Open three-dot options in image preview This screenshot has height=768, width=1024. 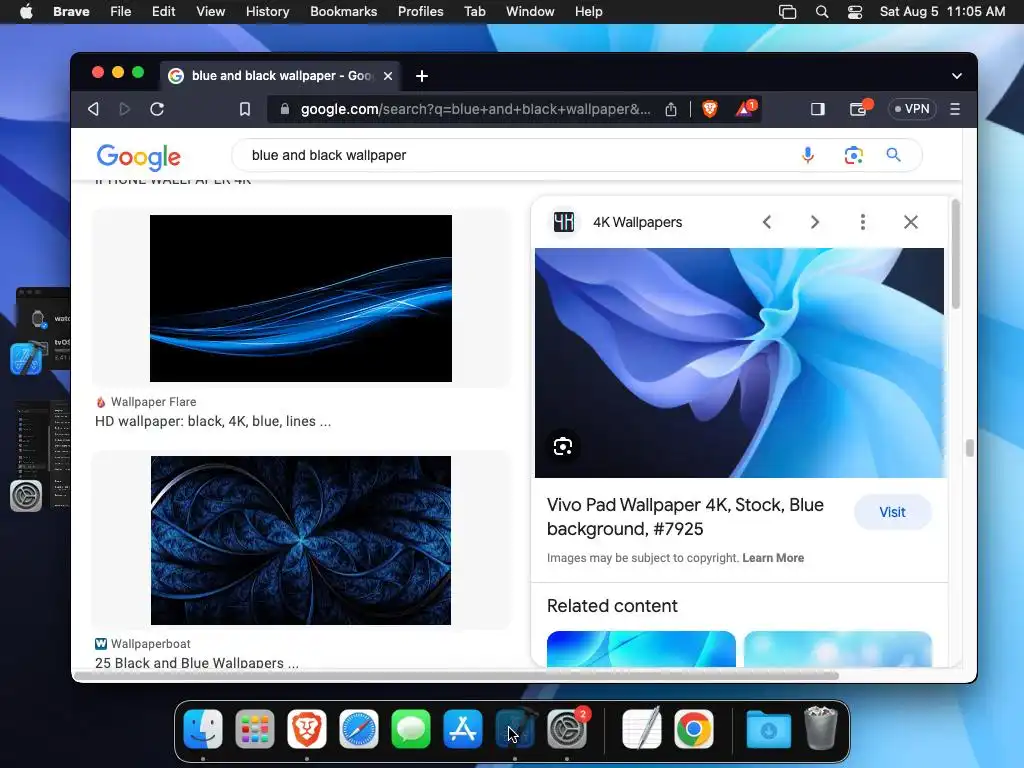pos(863,222)
